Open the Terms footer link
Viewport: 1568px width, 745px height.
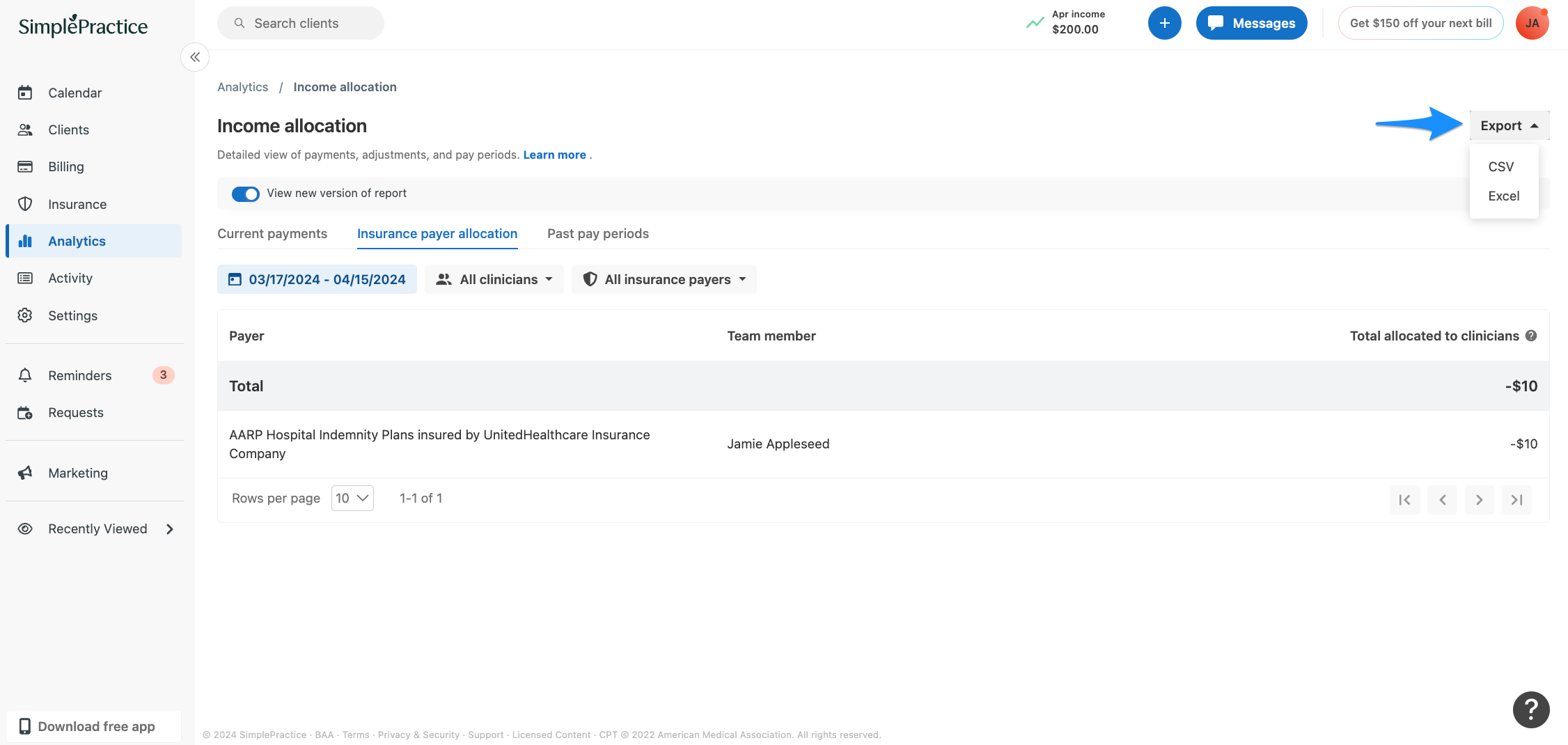pos(356,735)
